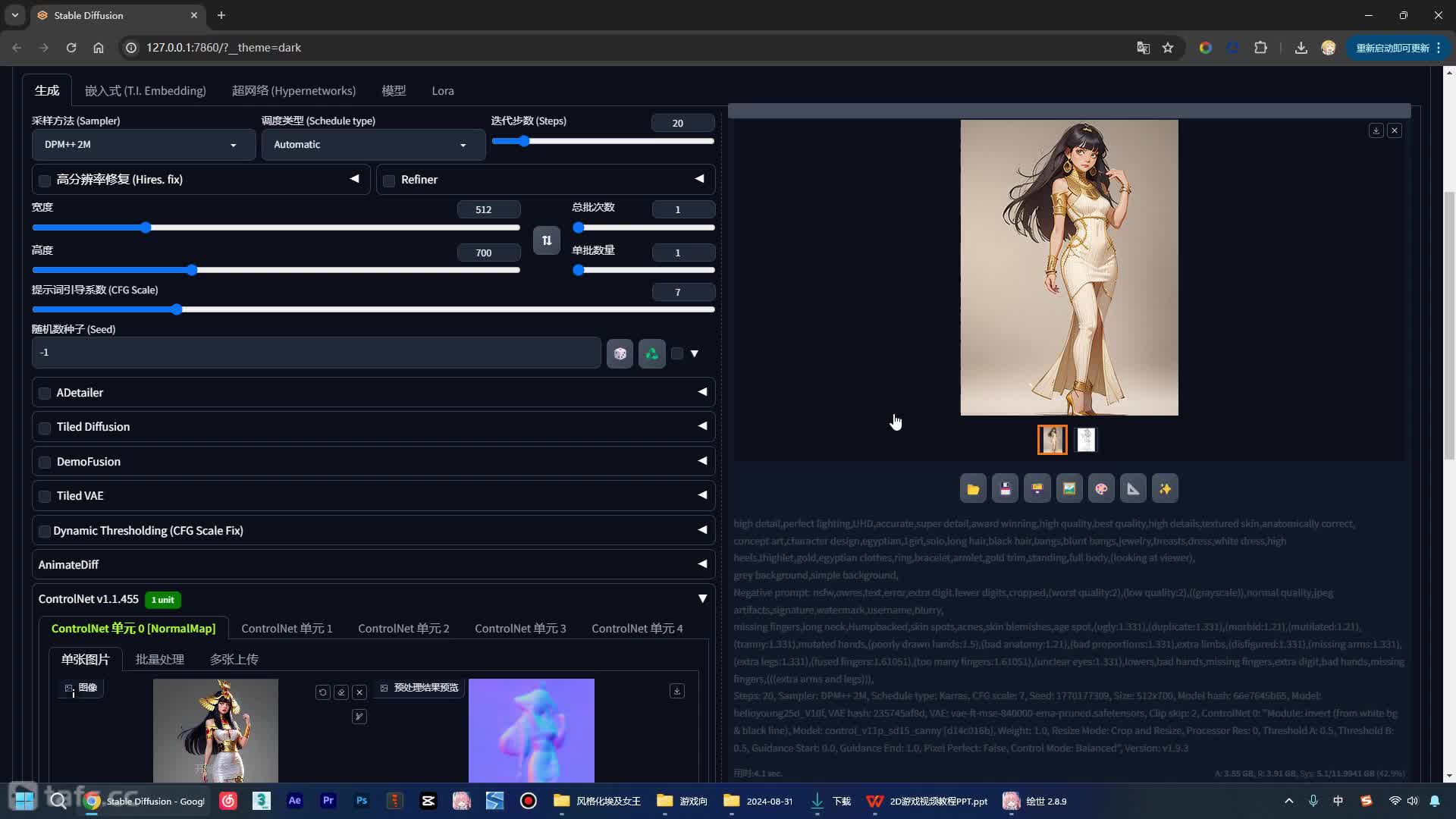Click the zip archive save icon below the gallery
This screenshot has width=1456, height=819.
[1037, 489]
